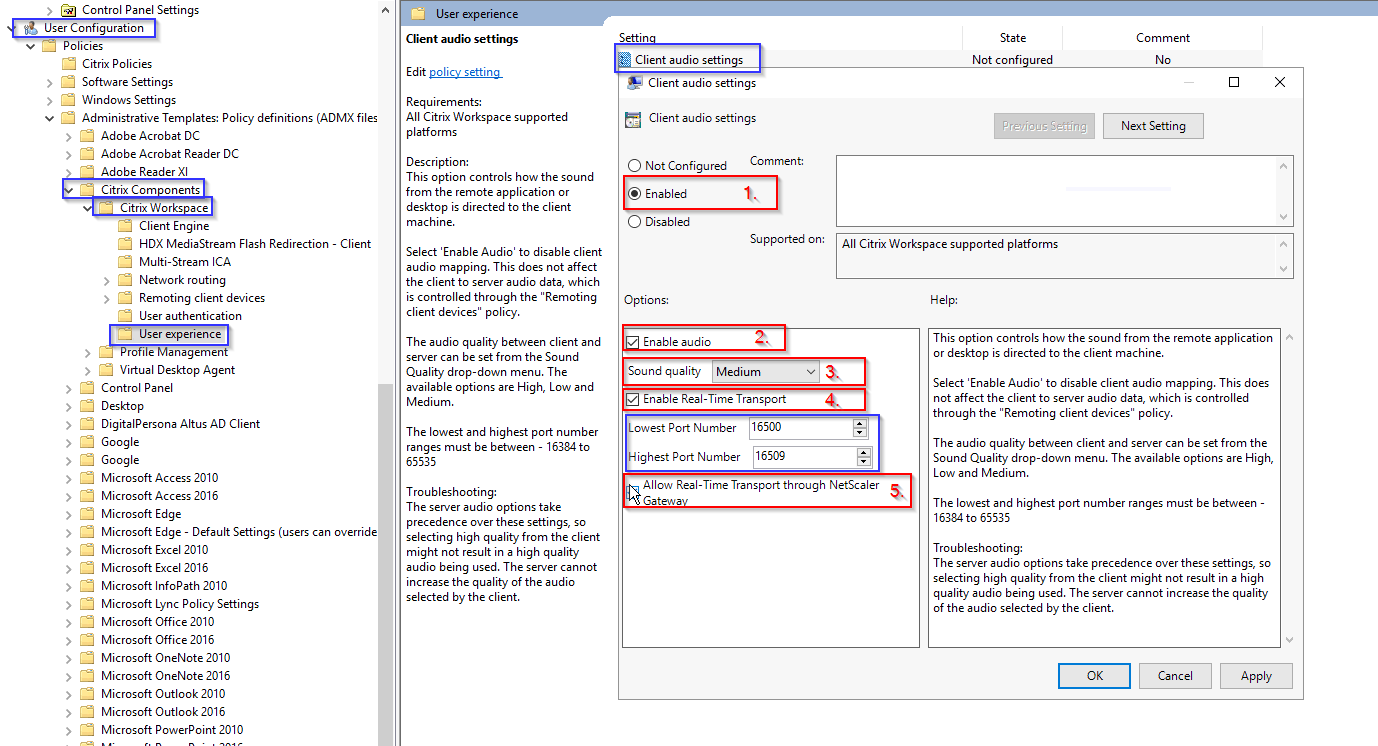
Task: Collapse the Policies tree node
Action: tap(31, 46)
